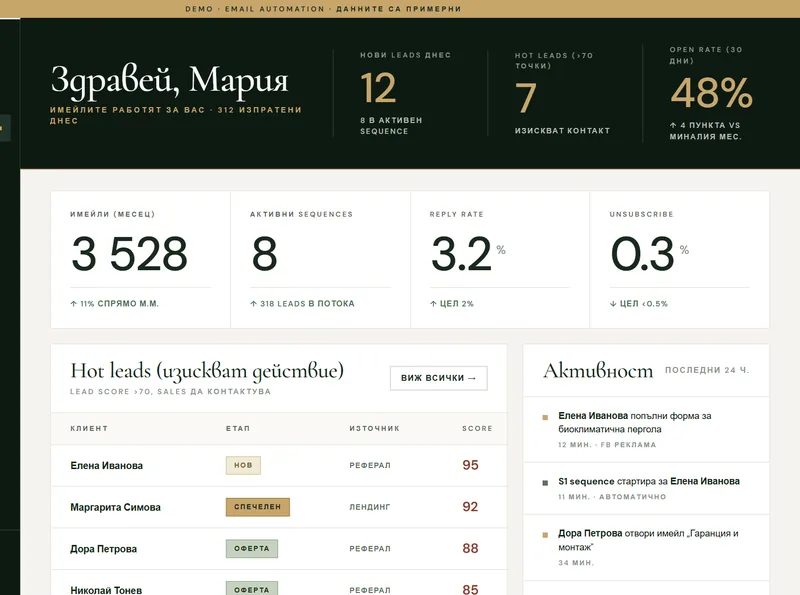Click the СПЕЧЕЛЕН stage badge

tap(258, 507)
